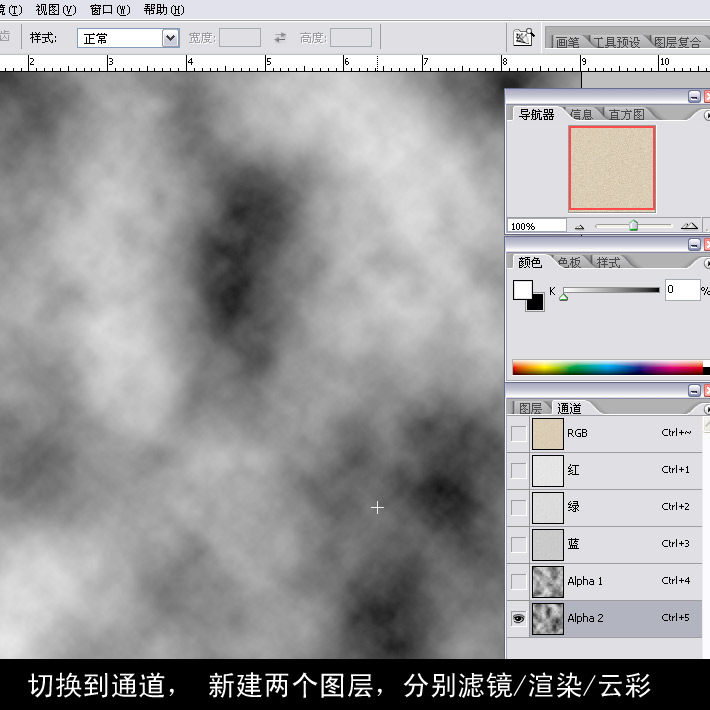Select the 绿 channel thumbnail

tap(547, 508)
